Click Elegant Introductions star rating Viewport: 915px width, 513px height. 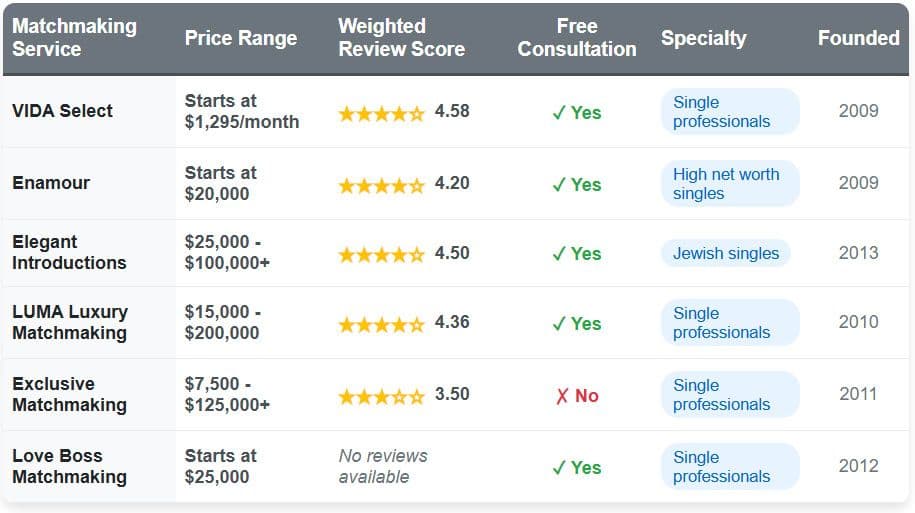click(382, 255)
